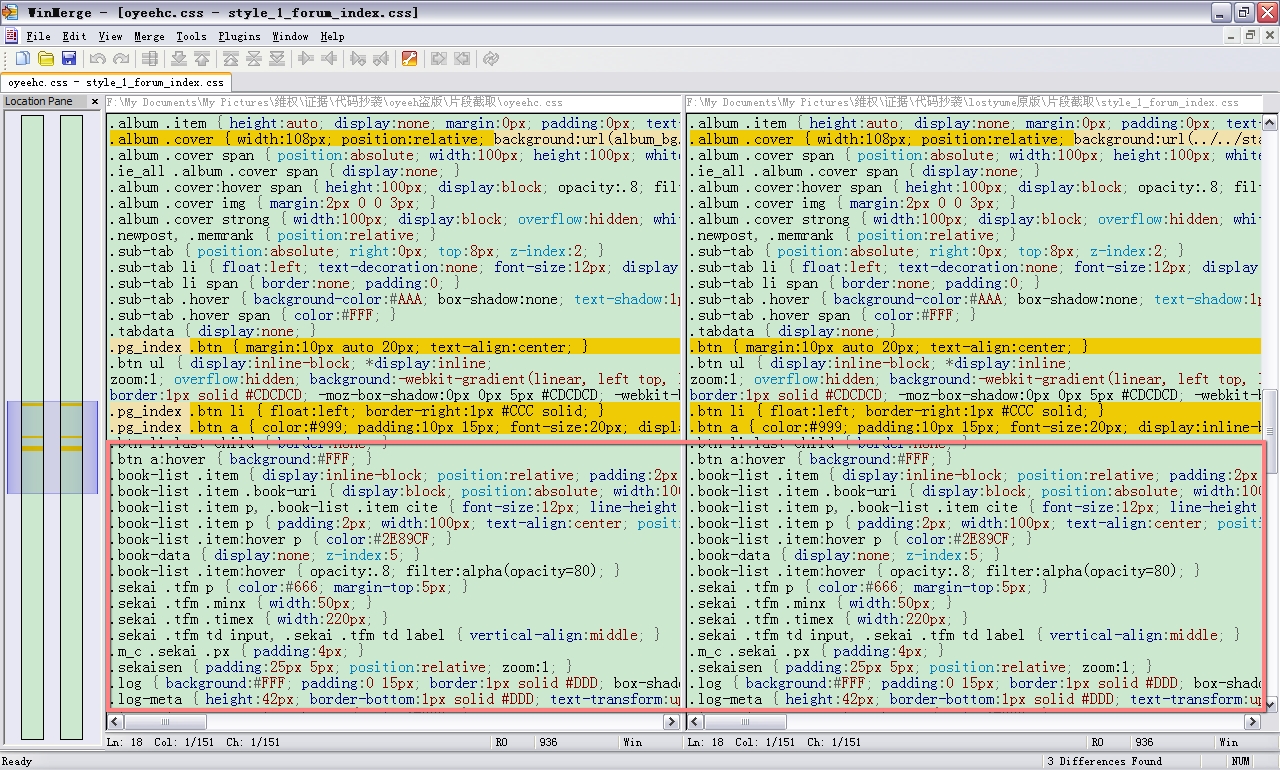Copy difference to right pane
This screenshot has width=1280, height=770.
pos(306,59)
